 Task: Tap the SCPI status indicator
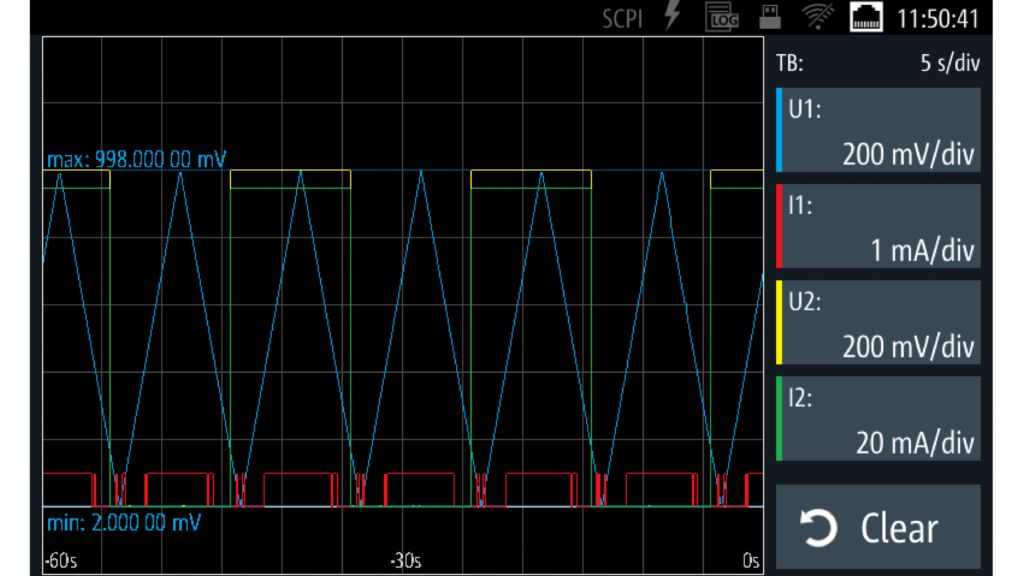[625, 18]
